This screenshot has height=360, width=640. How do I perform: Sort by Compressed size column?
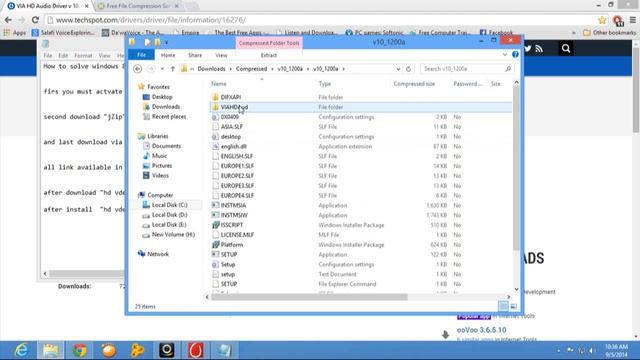point(414,84)
